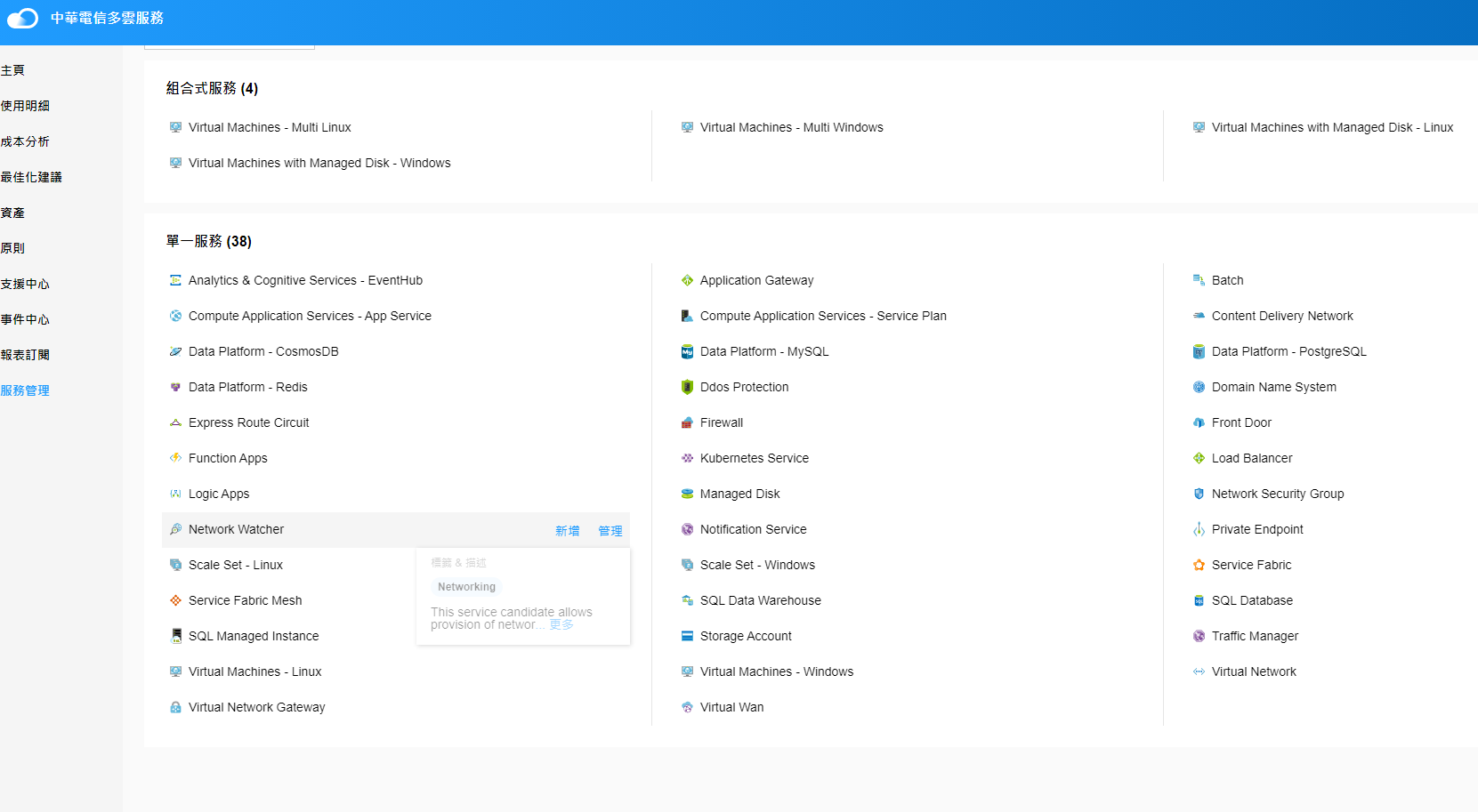Click the Network Watcher icon

coord(175,529)
